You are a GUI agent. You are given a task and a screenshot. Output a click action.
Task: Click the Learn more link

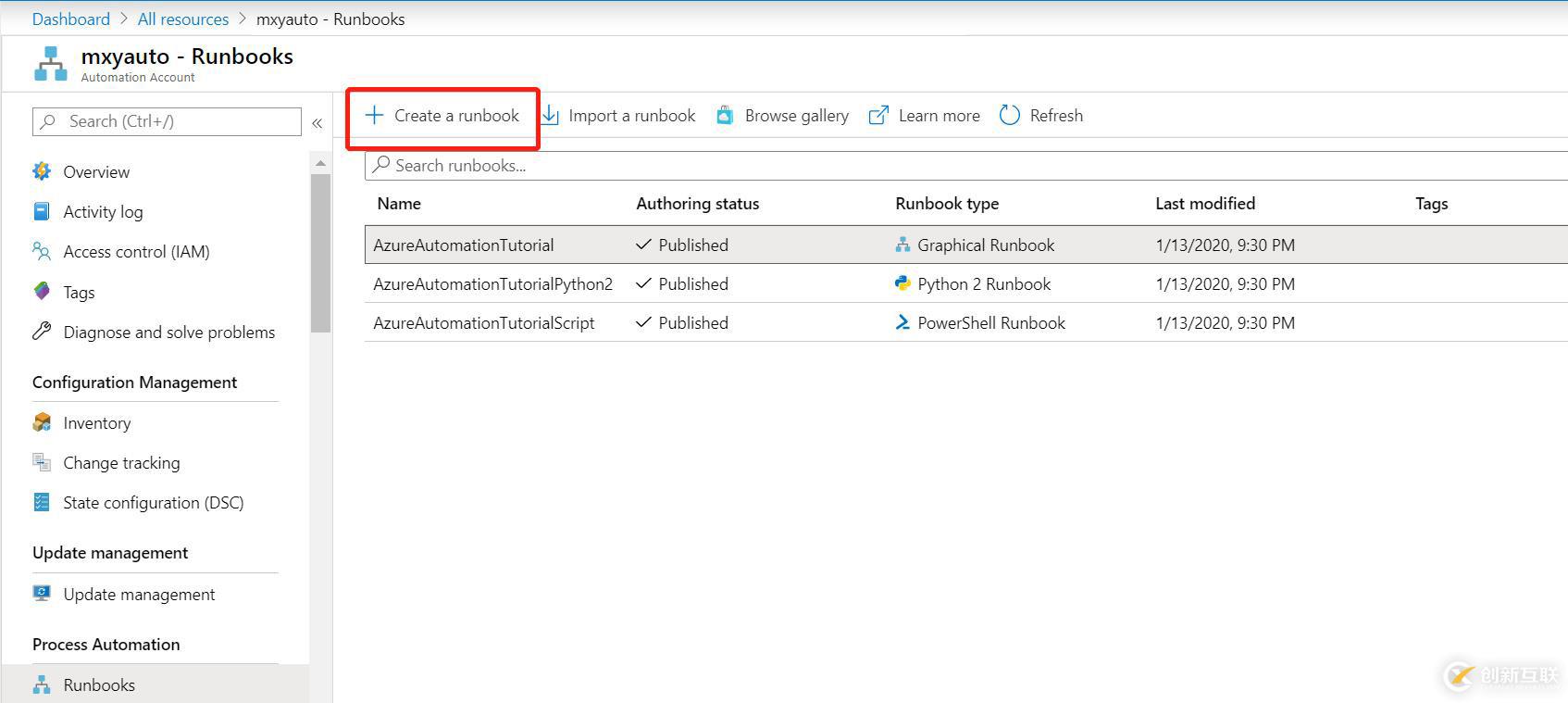tap(925, 116)
